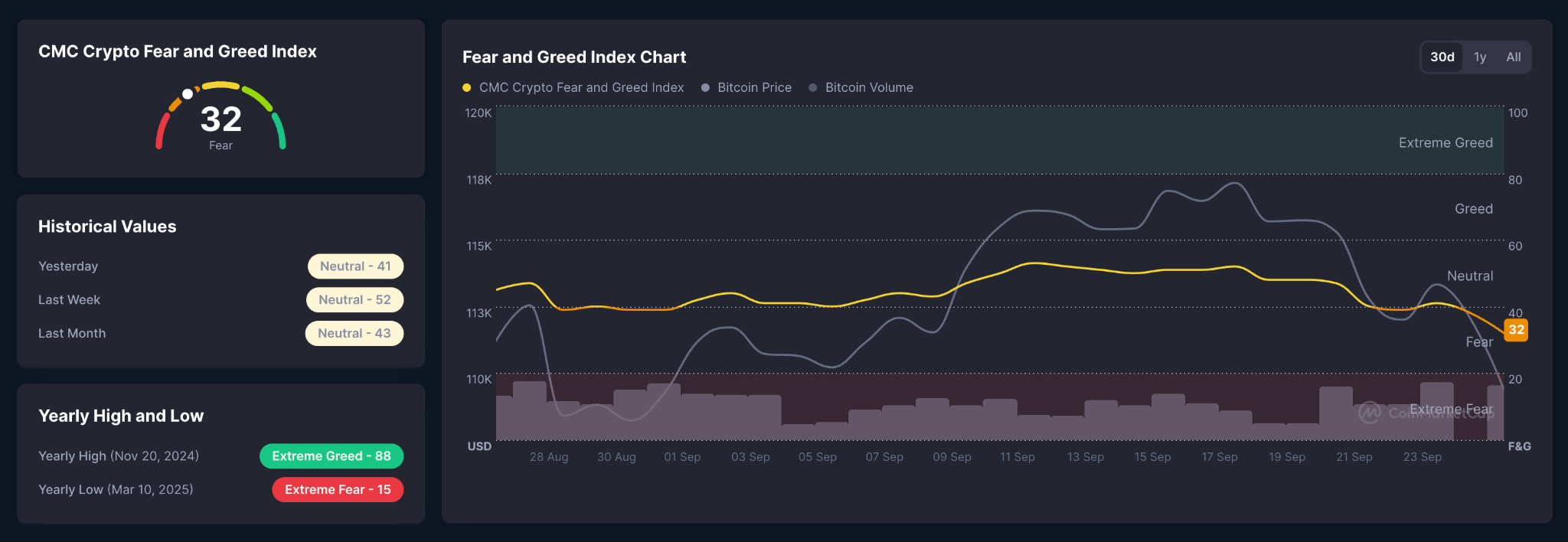This screenshot has width=1568, height=542.
Task: Click the Fear label under gauge
Action: (x=220, y=145)
